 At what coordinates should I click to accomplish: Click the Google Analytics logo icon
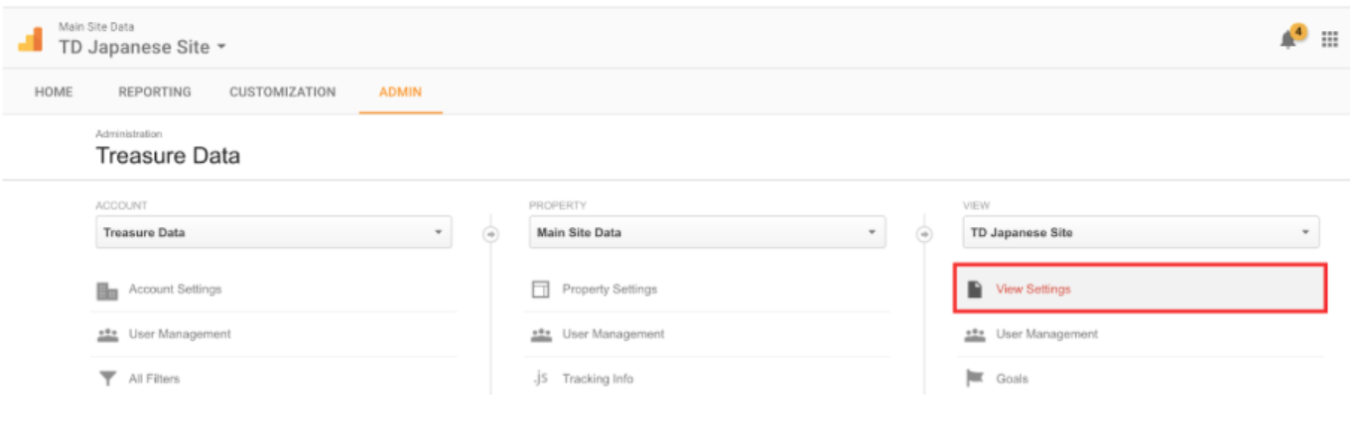click(30, 40)
